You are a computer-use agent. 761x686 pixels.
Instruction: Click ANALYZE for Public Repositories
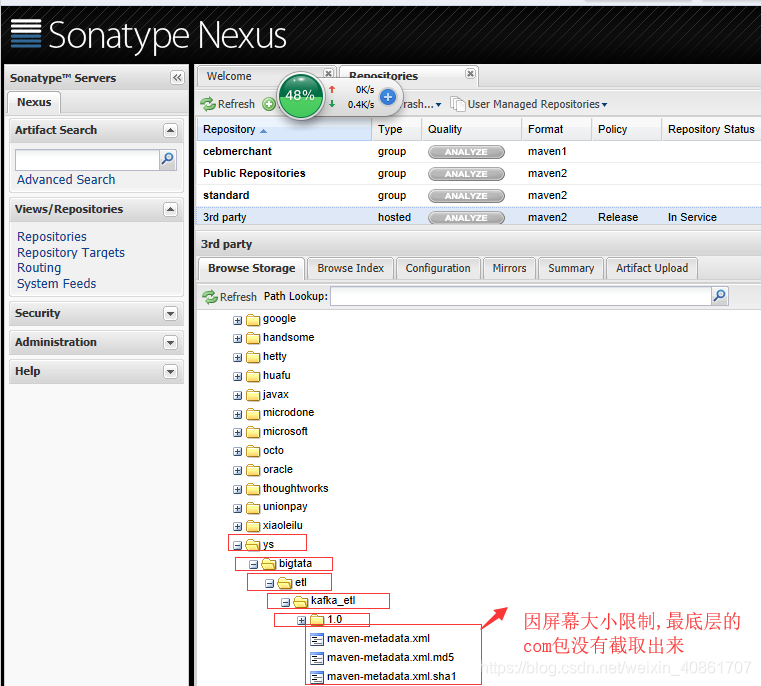coord(466,174)
